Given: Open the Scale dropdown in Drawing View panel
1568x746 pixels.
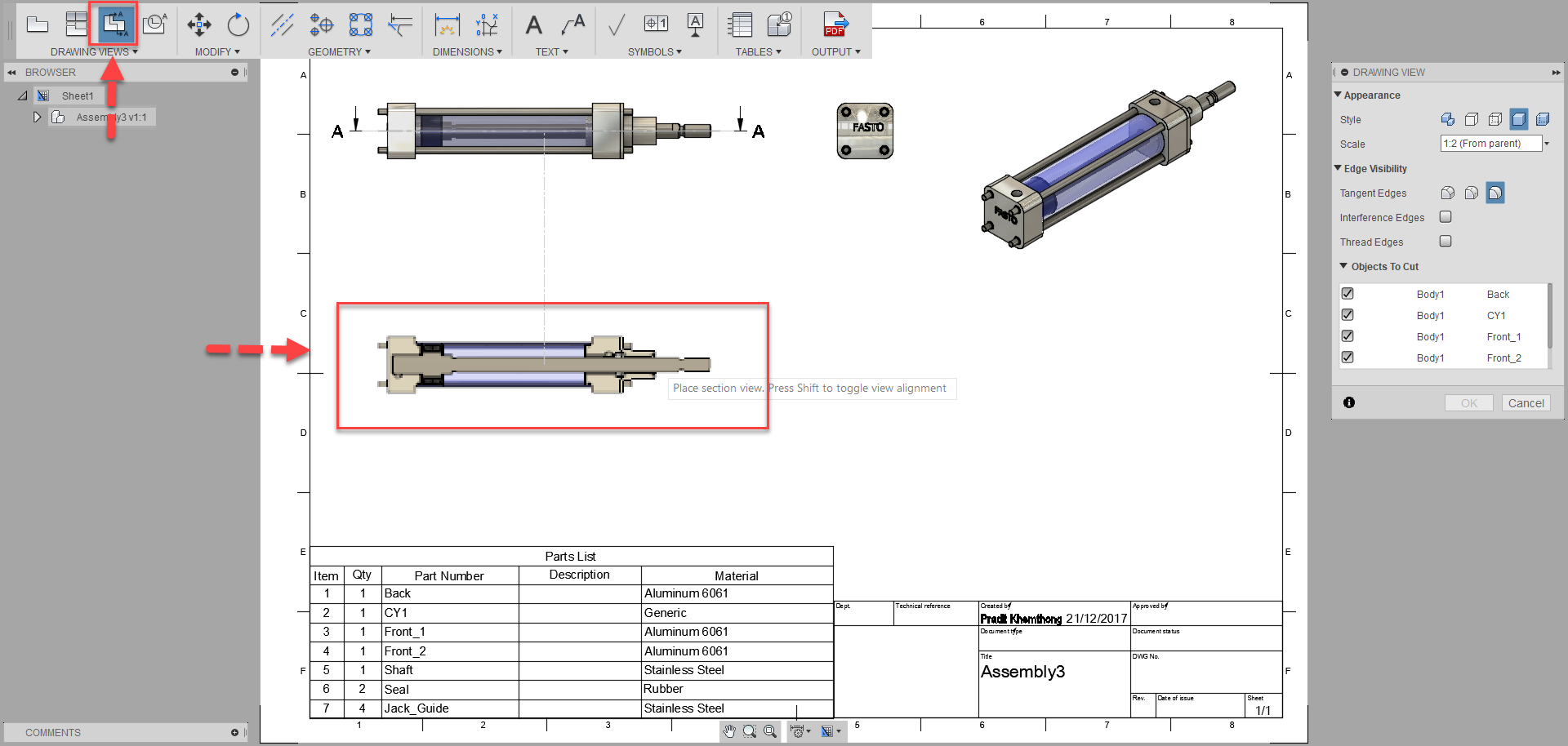Looking at the screenshot, I should 1548,143.
